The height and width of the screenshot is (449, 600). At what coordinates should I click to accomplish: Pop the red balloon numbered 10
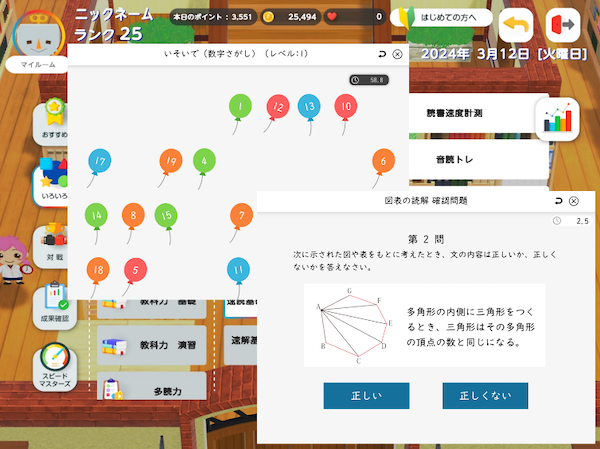pyautogui.click(x=345, y=105)
